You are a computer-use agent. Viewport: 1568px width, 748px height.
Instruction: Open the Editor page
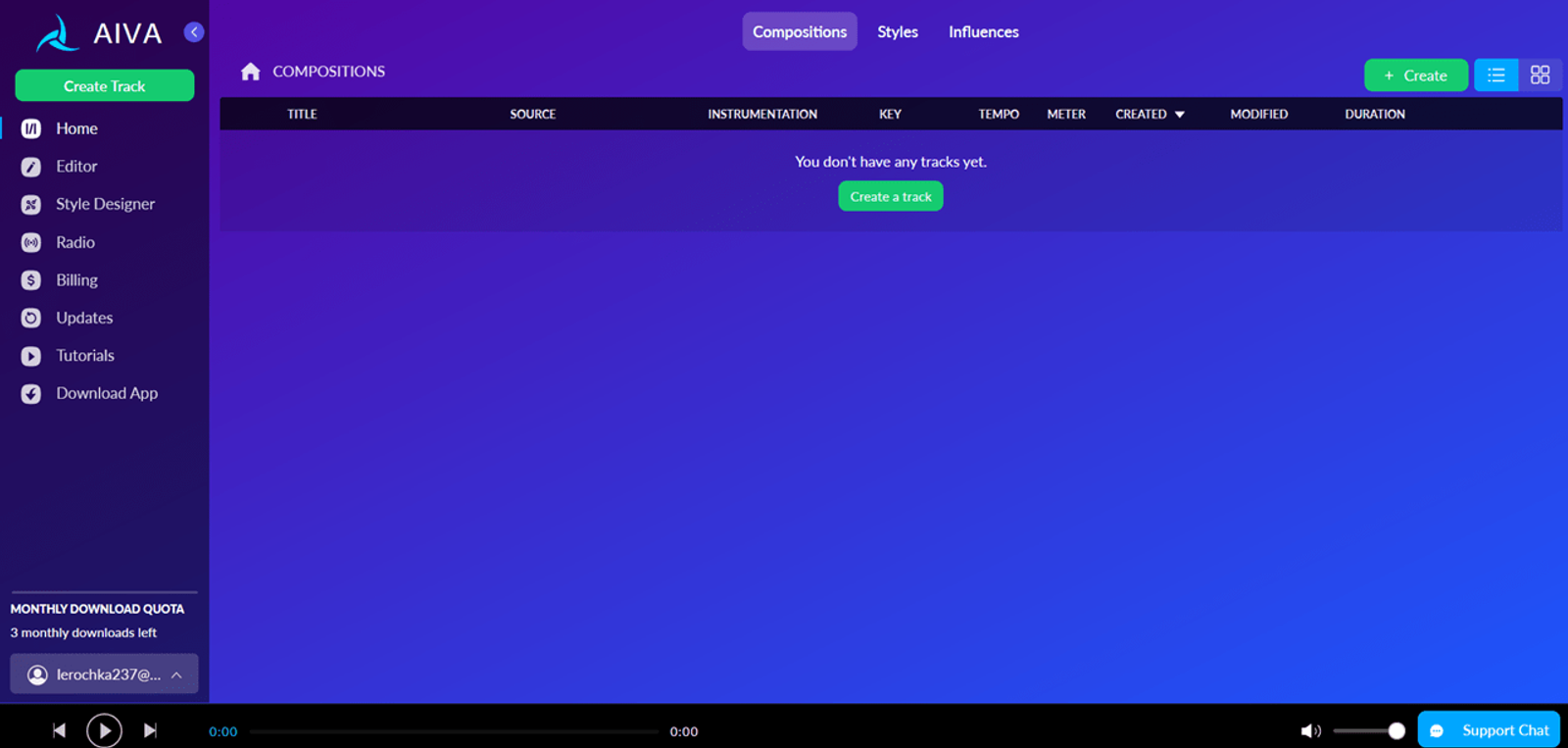pyautogui.click(x=76, y=167)
